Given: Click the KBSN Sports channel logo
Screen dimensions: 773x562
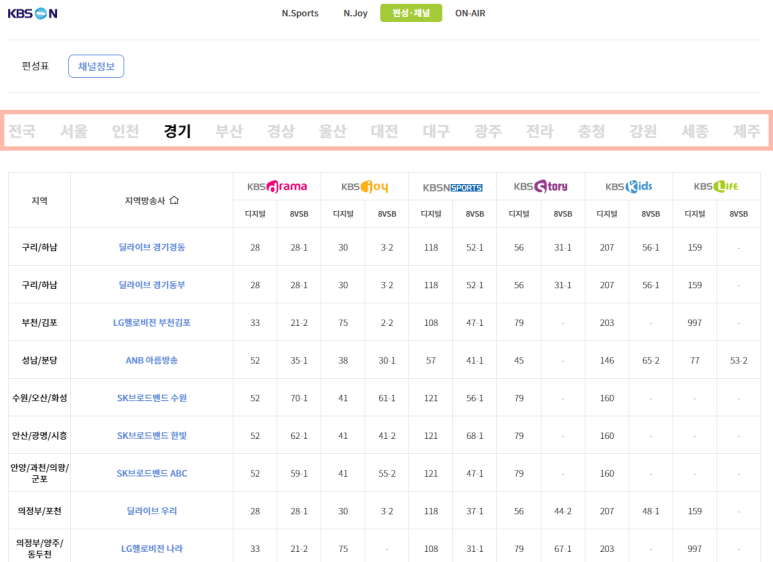Looking at the screenshot, I should [453, 187].
